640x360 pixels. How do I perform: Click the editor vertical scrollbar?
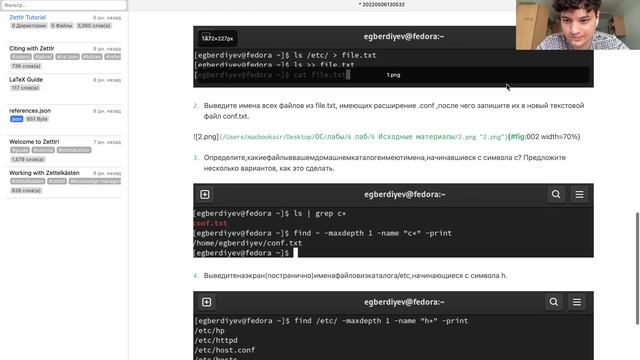pos(637,268)
